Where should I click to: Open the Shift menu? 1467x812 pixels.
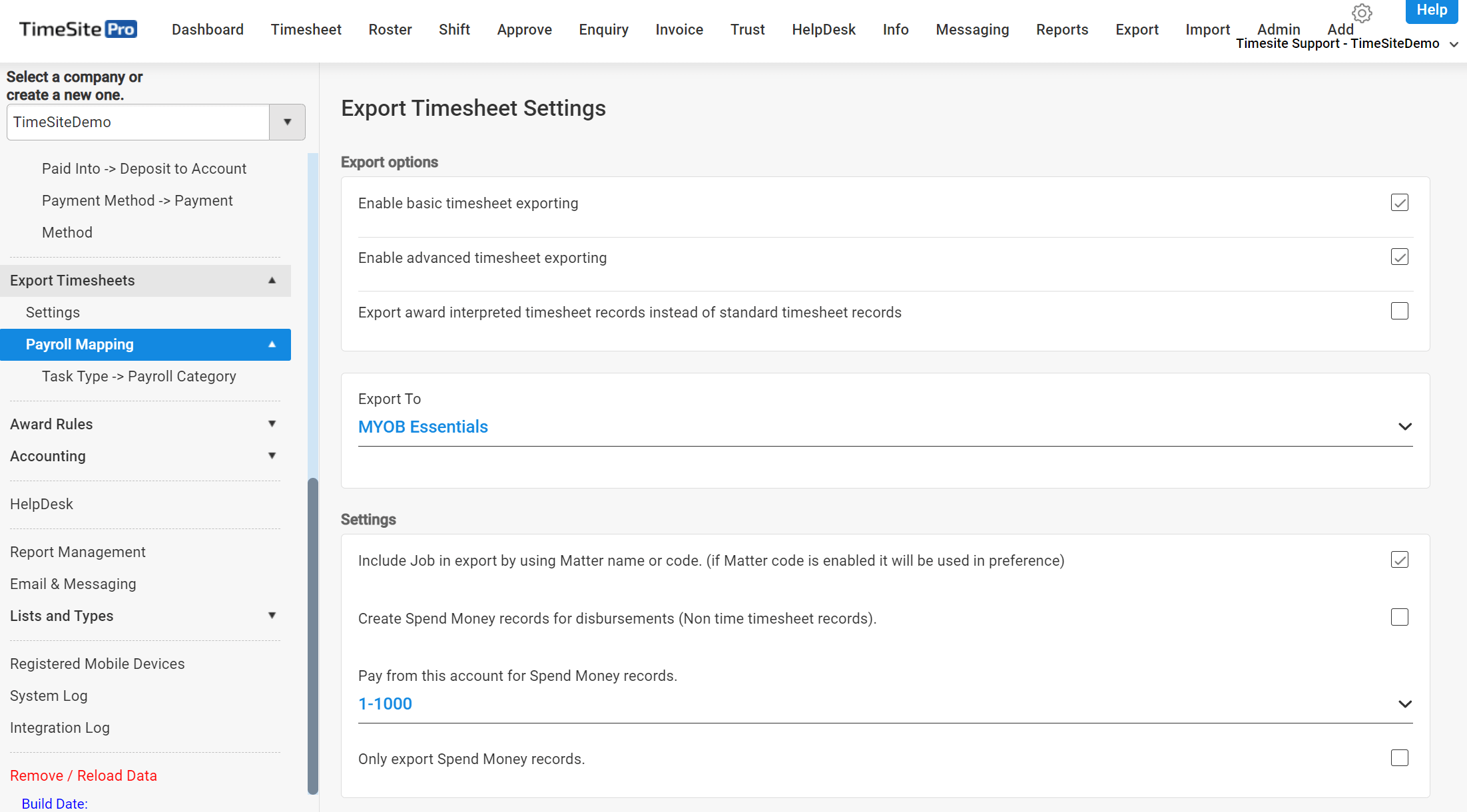click(x=454, y=29)
